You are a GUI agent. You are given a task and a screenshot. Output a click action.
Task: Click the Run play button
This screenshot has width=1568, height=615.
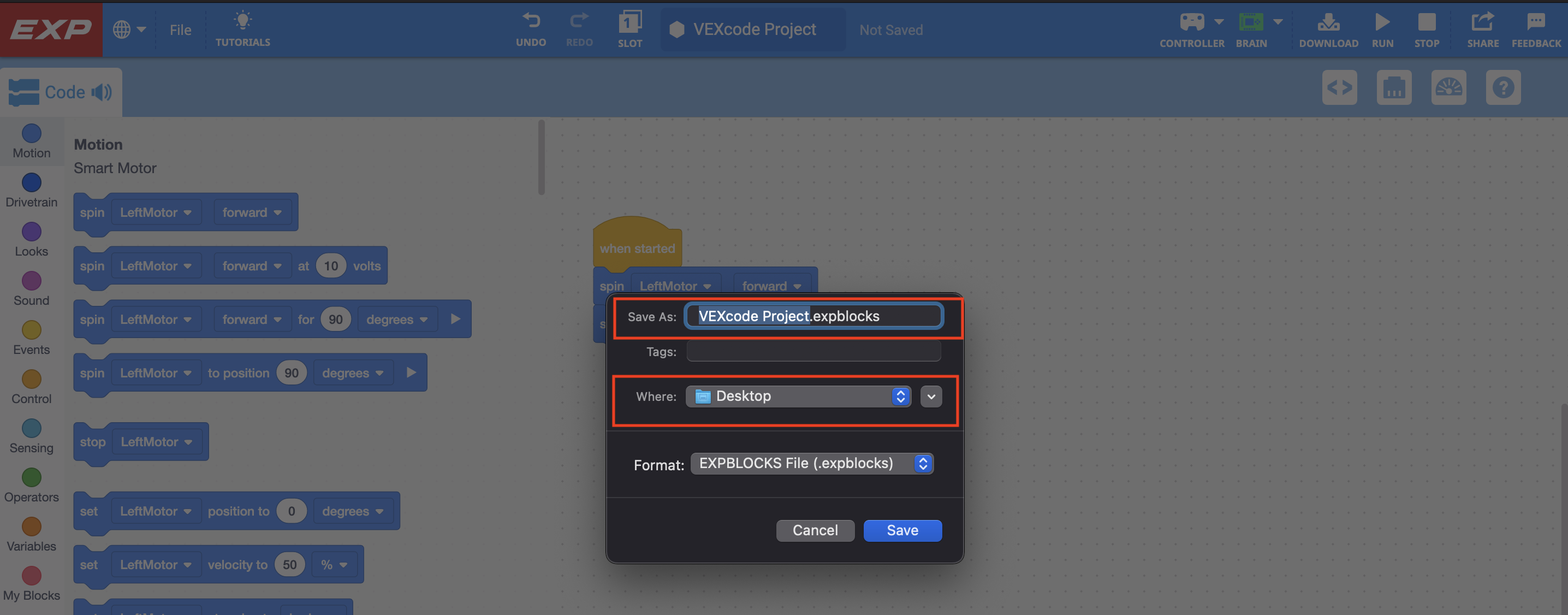pos(1382,22)
